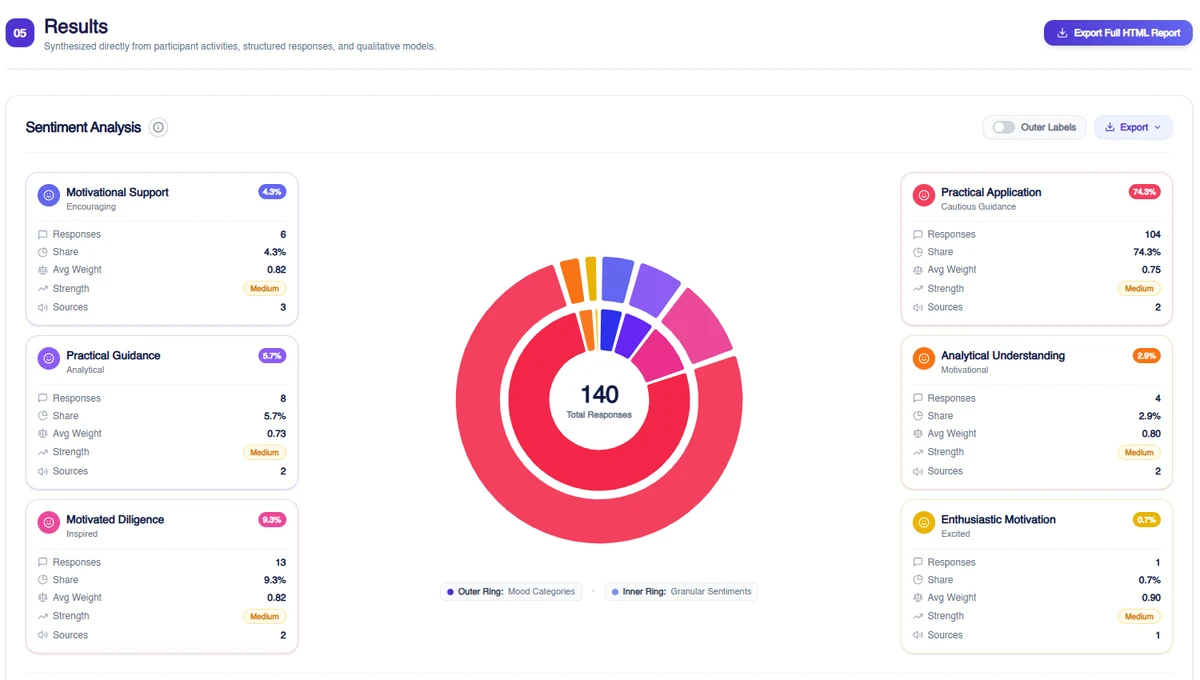Image resolution: width=1200 pixels, height=680 pixels.
Task: Click the 5.7% badge on Practical Guidance
Action: coord(272,355)
